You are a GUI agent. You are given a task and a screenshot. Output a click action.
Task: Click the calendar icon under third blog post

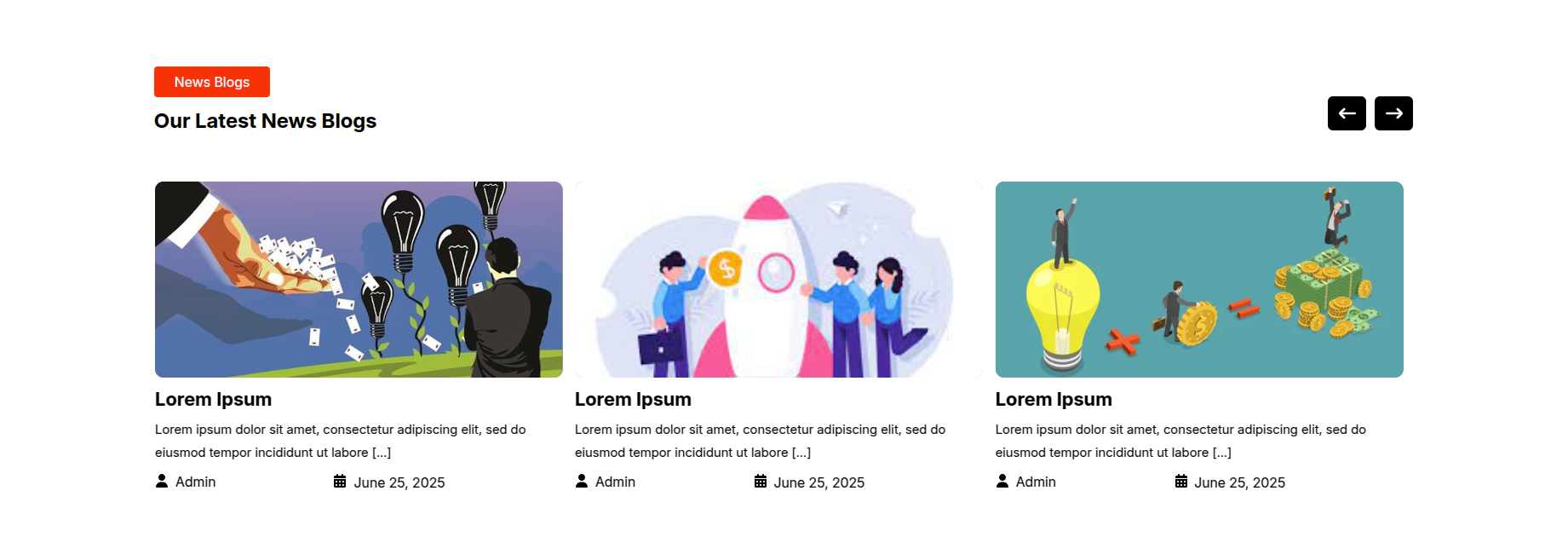coord(1181,481)
